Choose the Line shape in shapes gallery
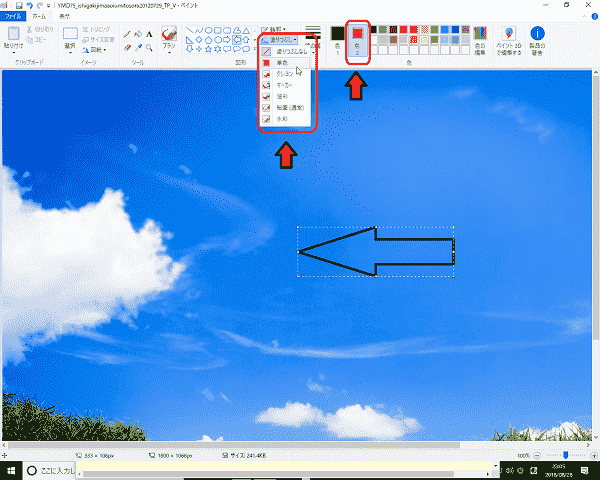The width and height of the screenshot is (600, 480). coord(189,30)
